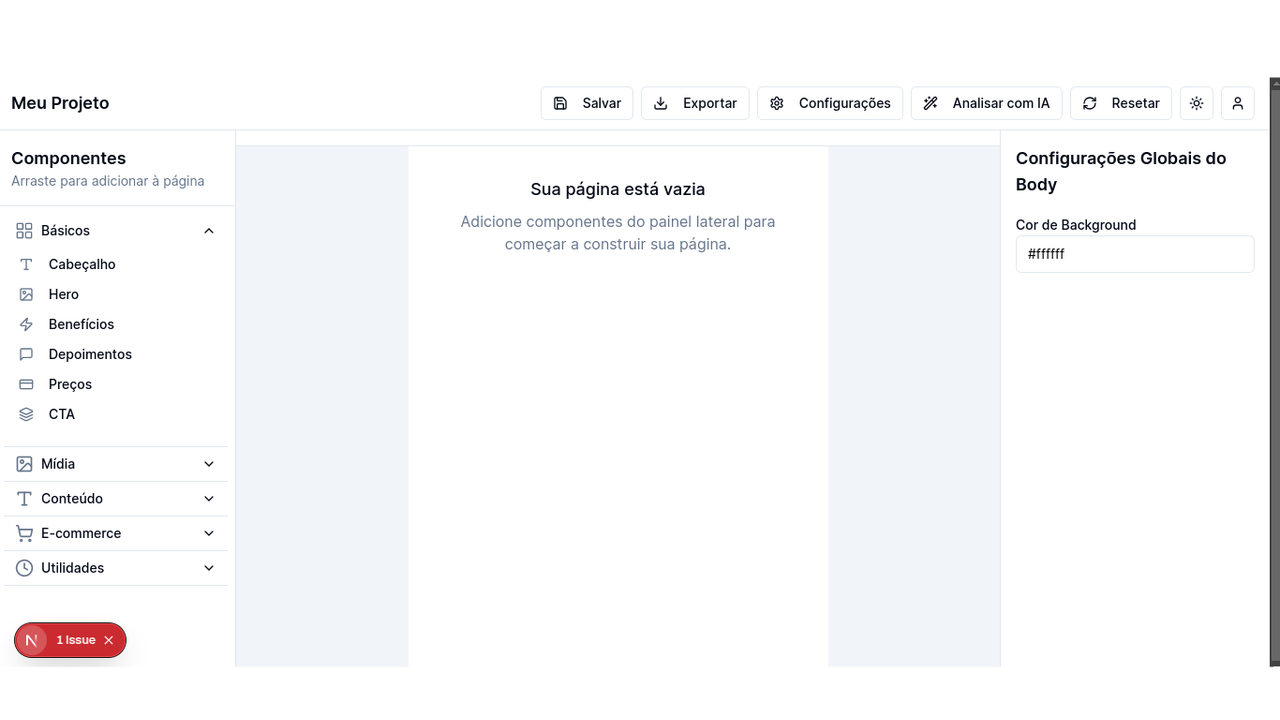Select the Preços card icon
Viewport: 1280px width, 720px height.
[x=24, y=384]
